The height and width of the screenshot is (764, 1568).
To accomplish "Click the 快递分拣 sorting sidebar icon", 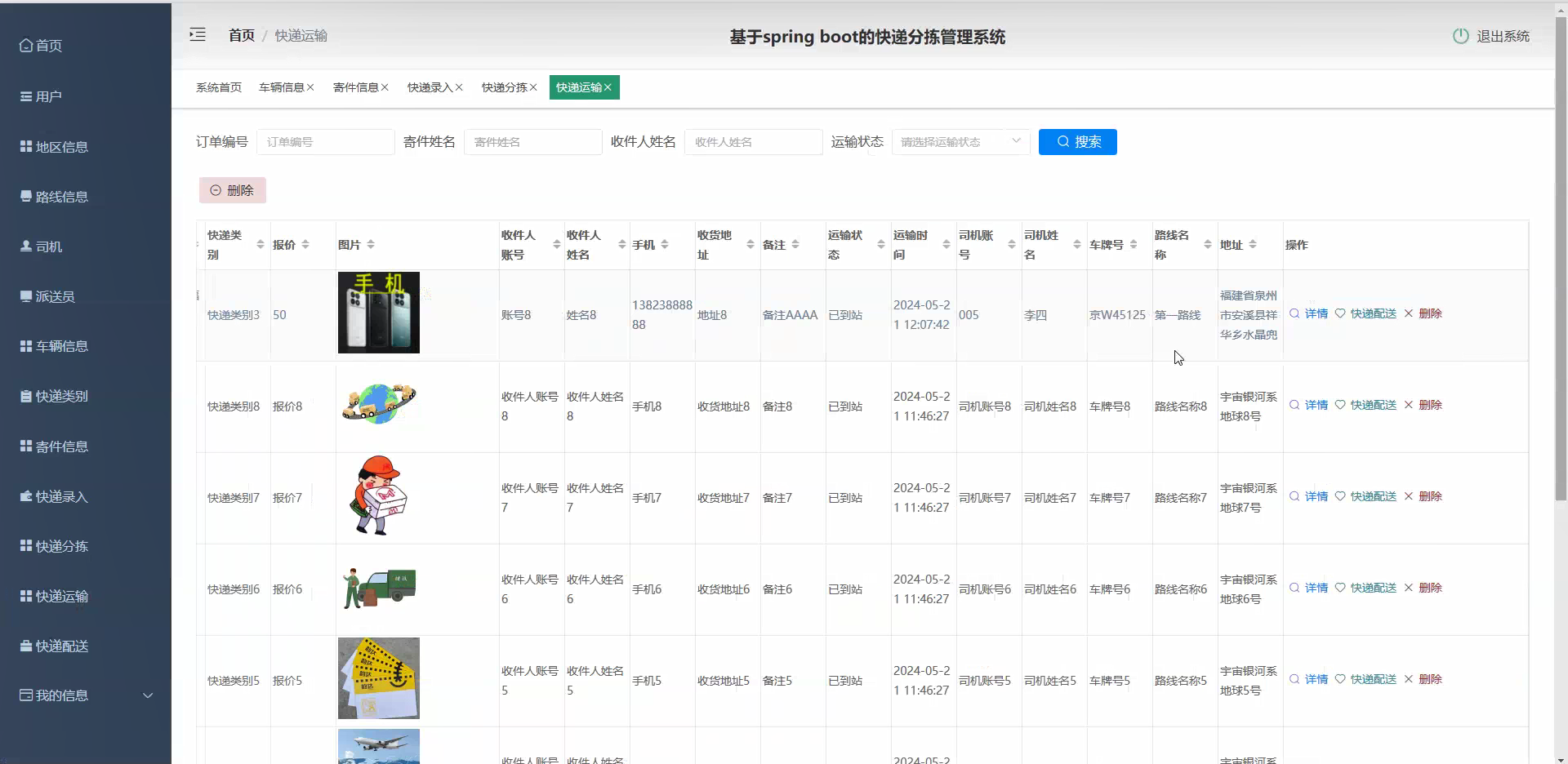I will tap(25, 546).
